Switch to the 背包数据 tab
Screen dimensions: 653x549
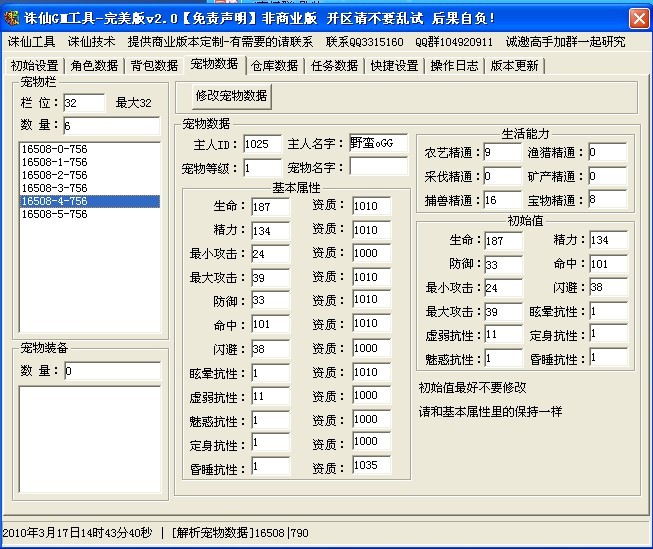point(154,65)
